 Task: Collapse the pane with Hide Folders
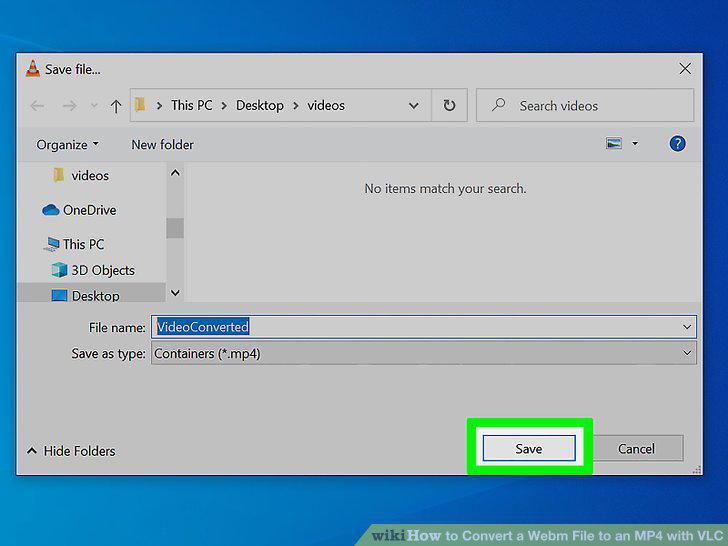(x=71, y=451)
